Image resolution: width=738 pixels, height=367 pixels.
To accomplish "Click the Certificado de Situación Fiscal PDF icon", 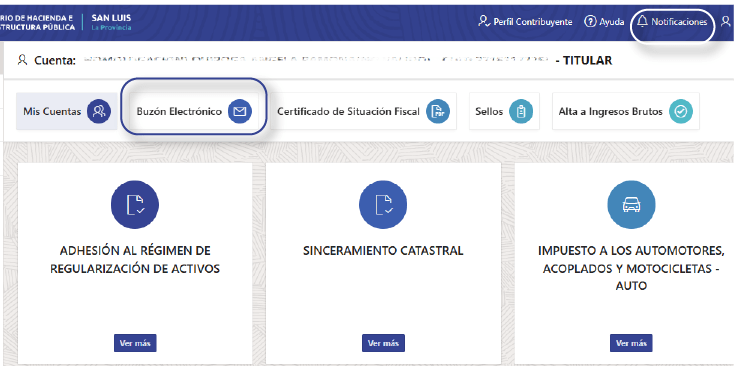I will coord(438,112).
